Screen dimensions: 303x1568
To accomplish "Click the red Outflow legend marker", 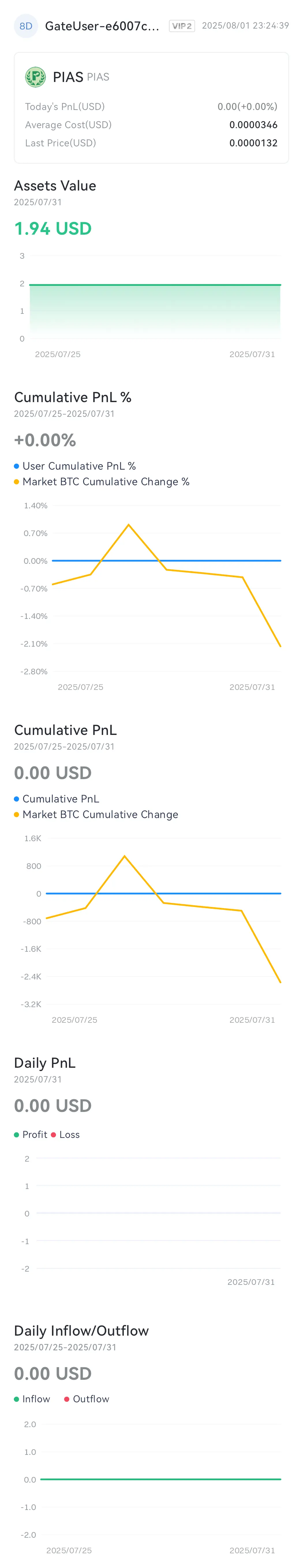I will (x=67, y=1399).
